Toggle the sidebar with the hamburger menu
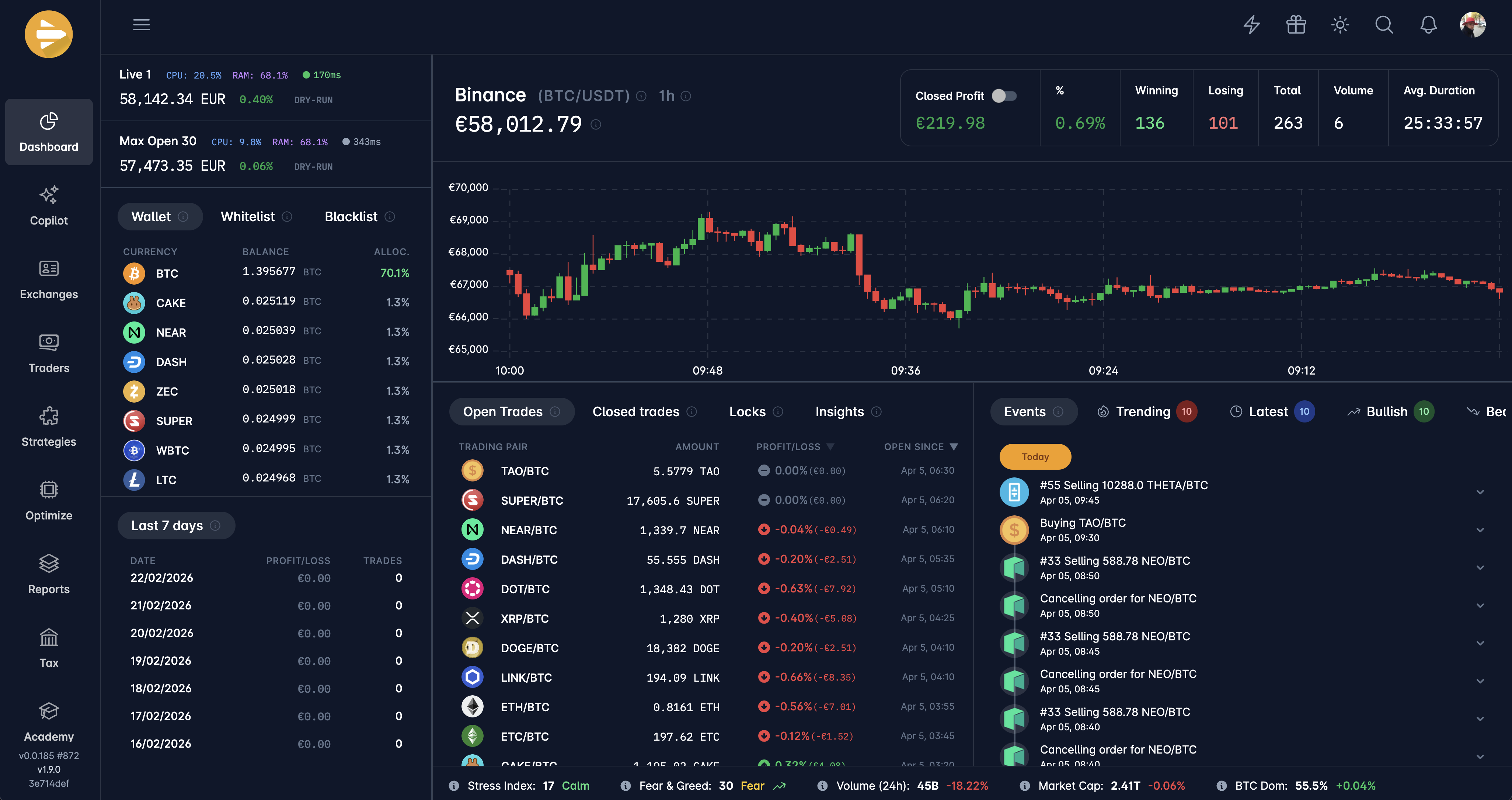This screenshot has width=1512, height=800. pos(141,25)
